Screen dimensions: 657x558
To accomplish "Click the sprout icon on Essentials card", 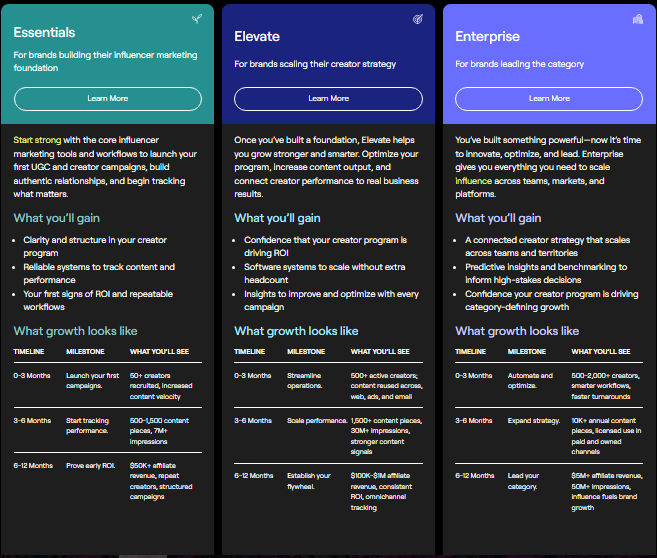I will point(197,19).
